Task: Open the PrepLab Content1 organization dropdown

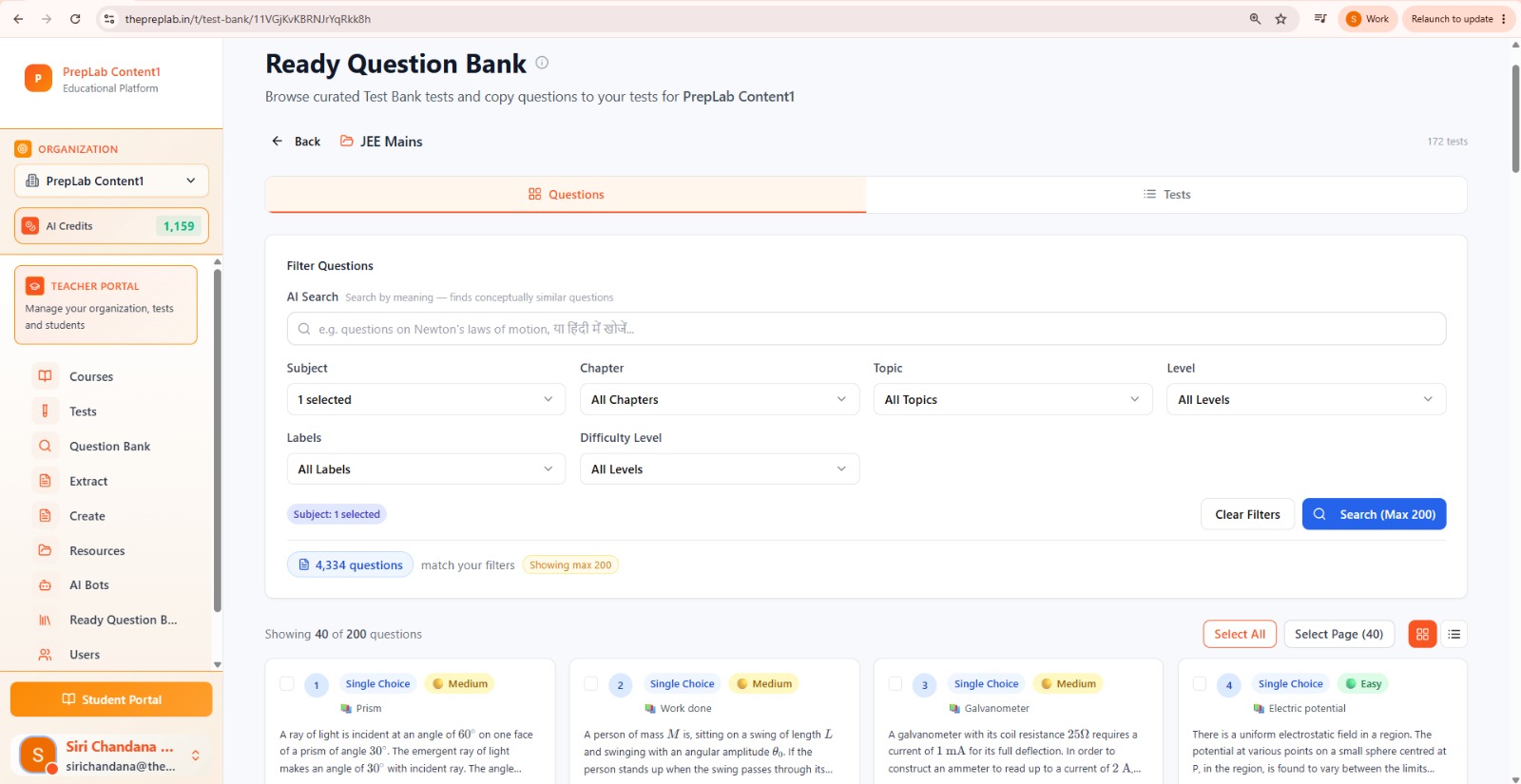Action: pos(111,181)
